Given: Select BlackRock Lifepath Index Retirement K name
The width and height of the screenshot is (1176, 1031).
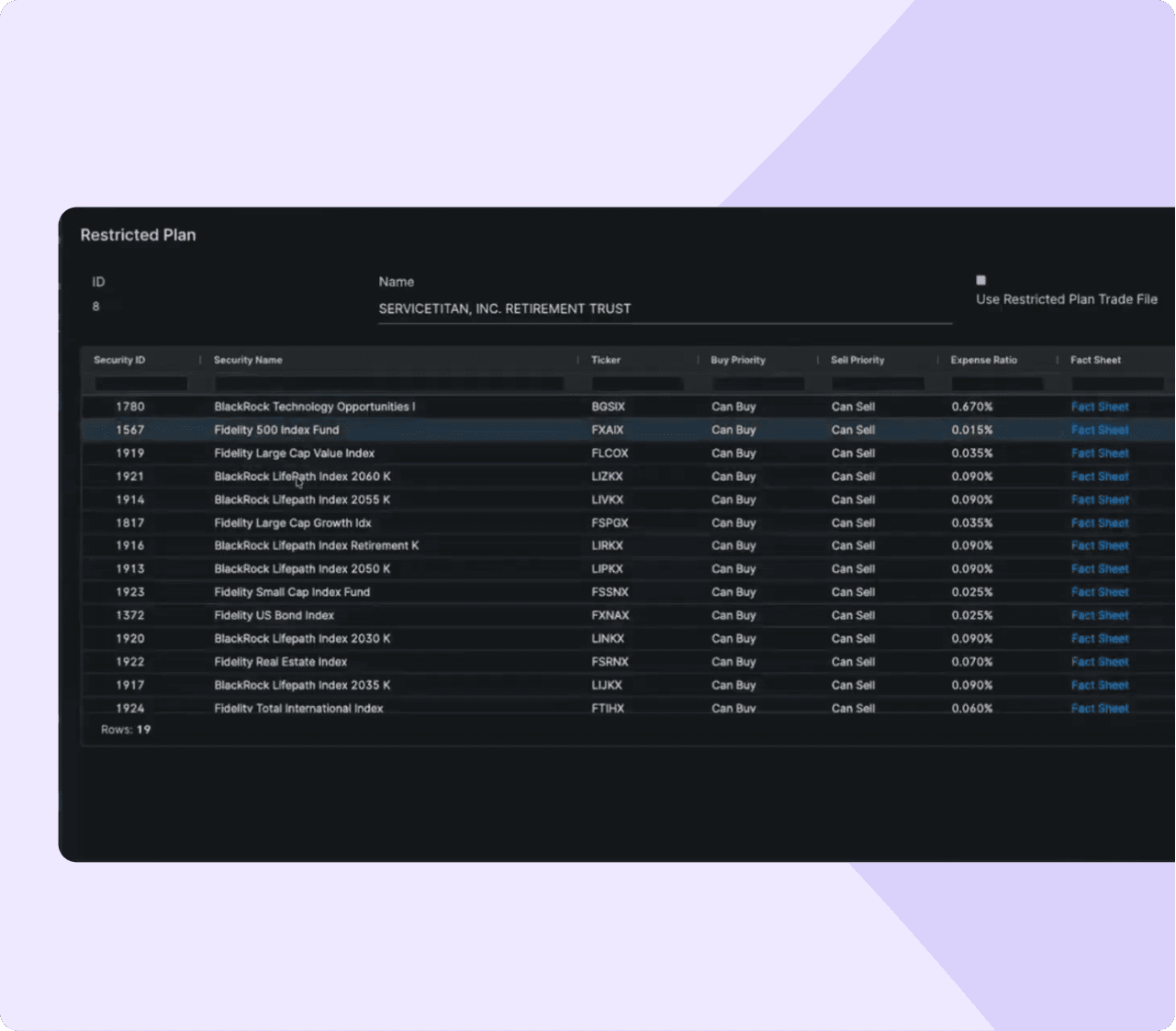Looking at the screenshot, I should (x=317, y=545).
